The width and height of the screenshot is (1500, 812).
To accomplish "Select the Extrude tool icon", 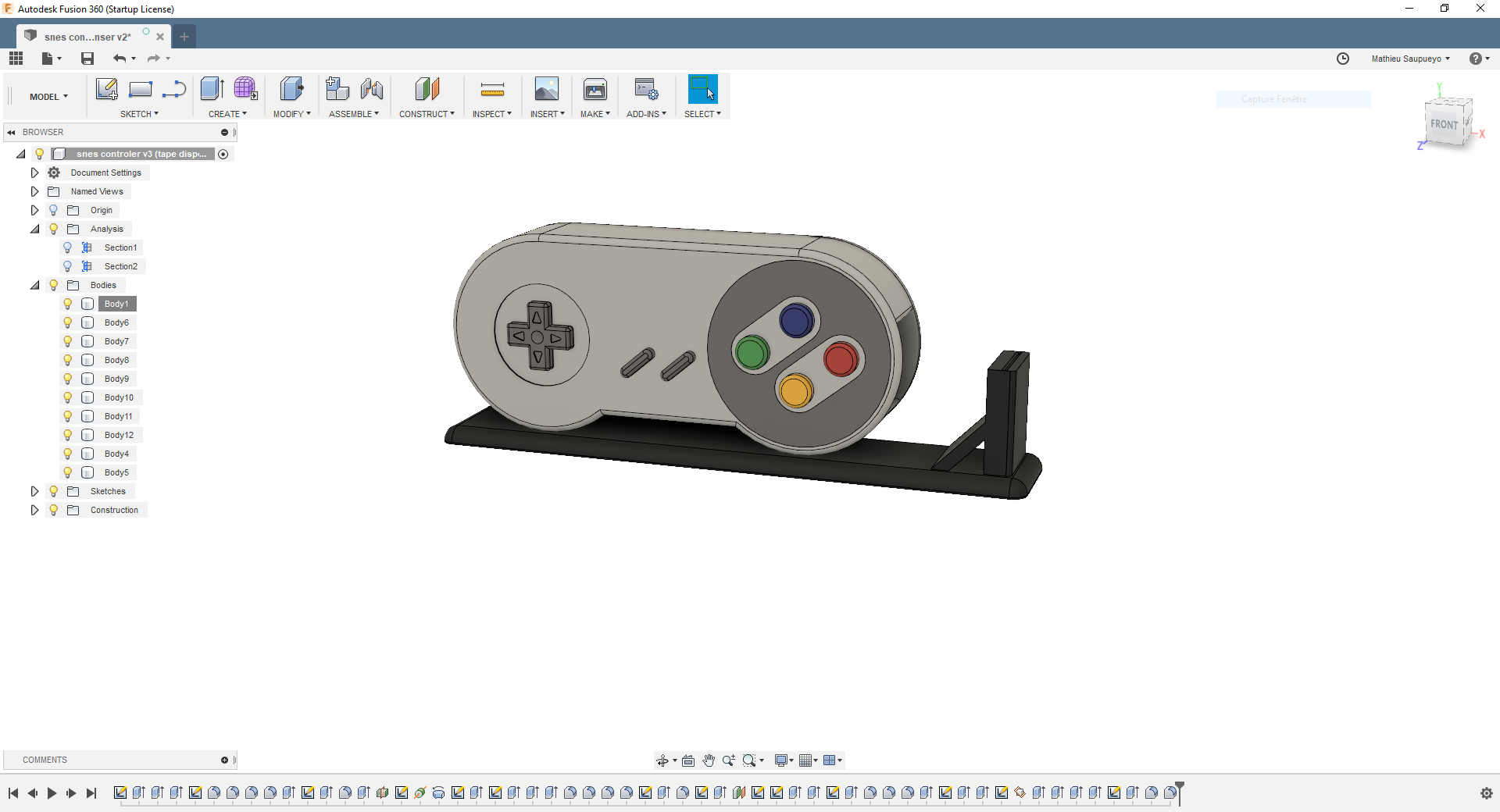I will click(x=212, y=89).
